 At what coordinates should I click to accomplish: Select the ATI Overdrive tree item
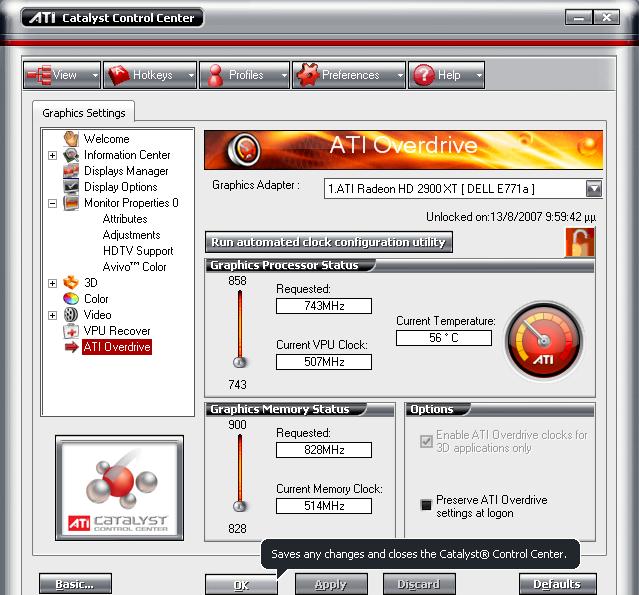[117, 347]
